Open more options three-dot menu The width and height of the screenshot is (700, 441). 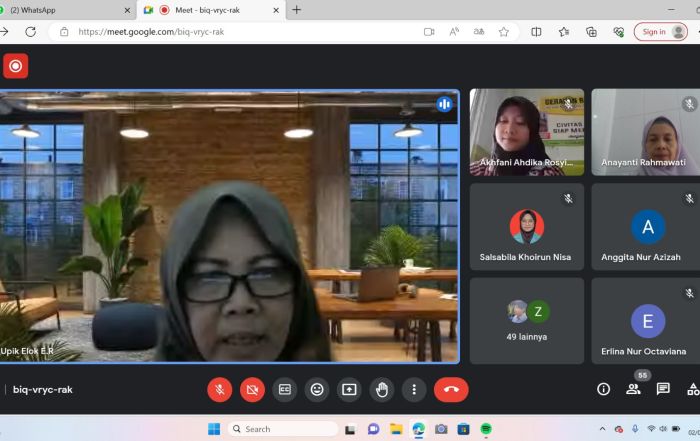pos(414,390)
